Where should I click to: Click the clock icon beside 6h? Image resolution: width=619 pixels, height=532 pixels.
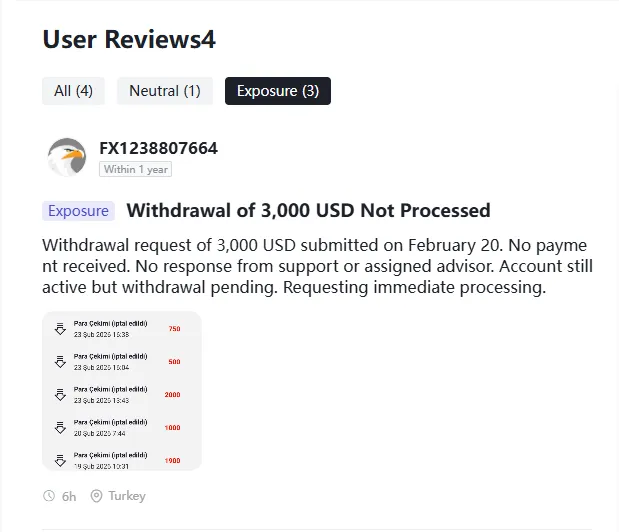pos(49,496)
